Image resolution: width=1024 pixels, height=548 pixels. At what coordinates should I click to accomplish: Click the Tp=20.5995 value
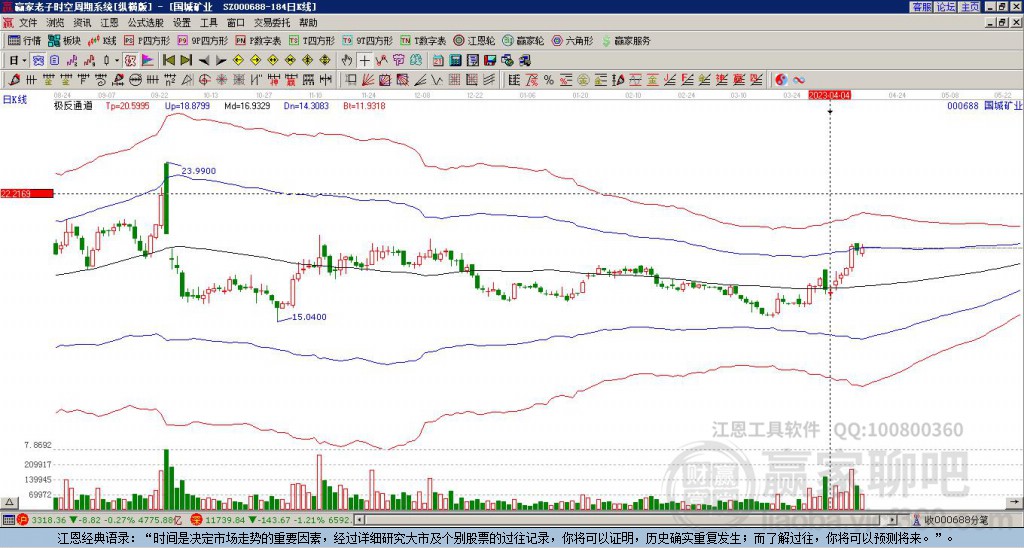pyautogui.click(x=129, y=105)
